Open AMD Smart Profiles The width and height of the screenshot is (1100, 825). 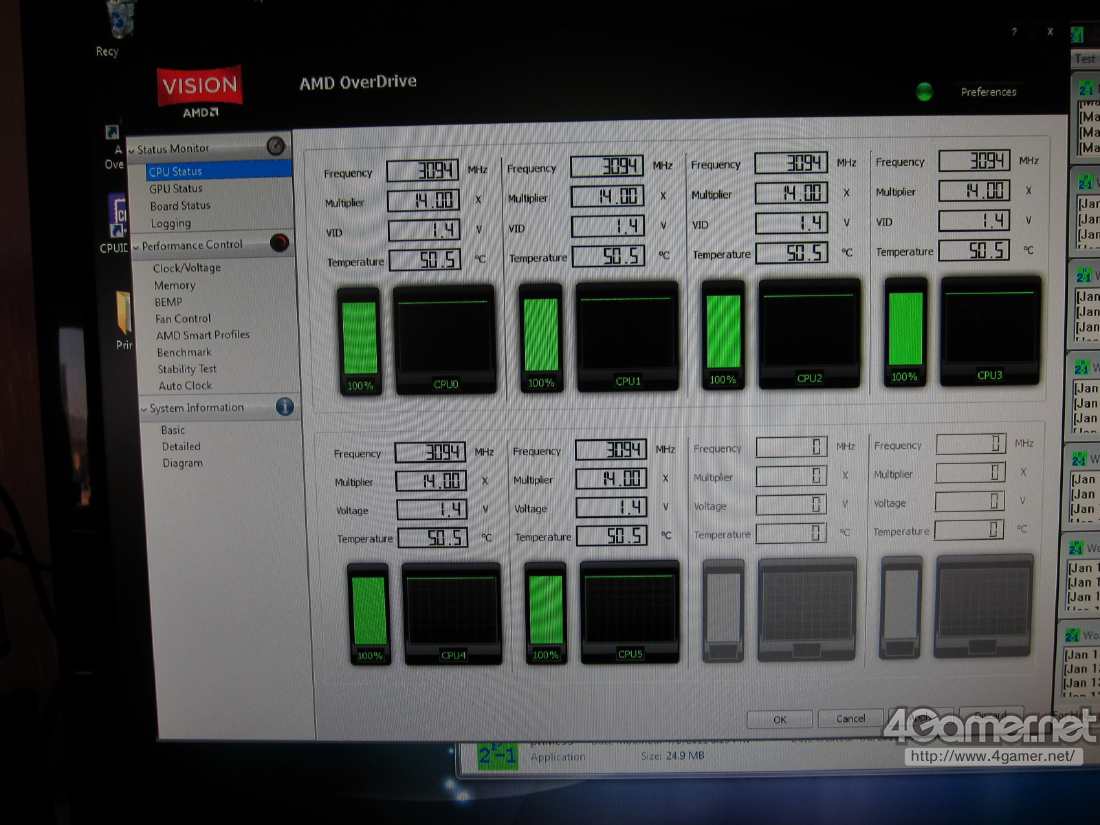pos(203,335)
